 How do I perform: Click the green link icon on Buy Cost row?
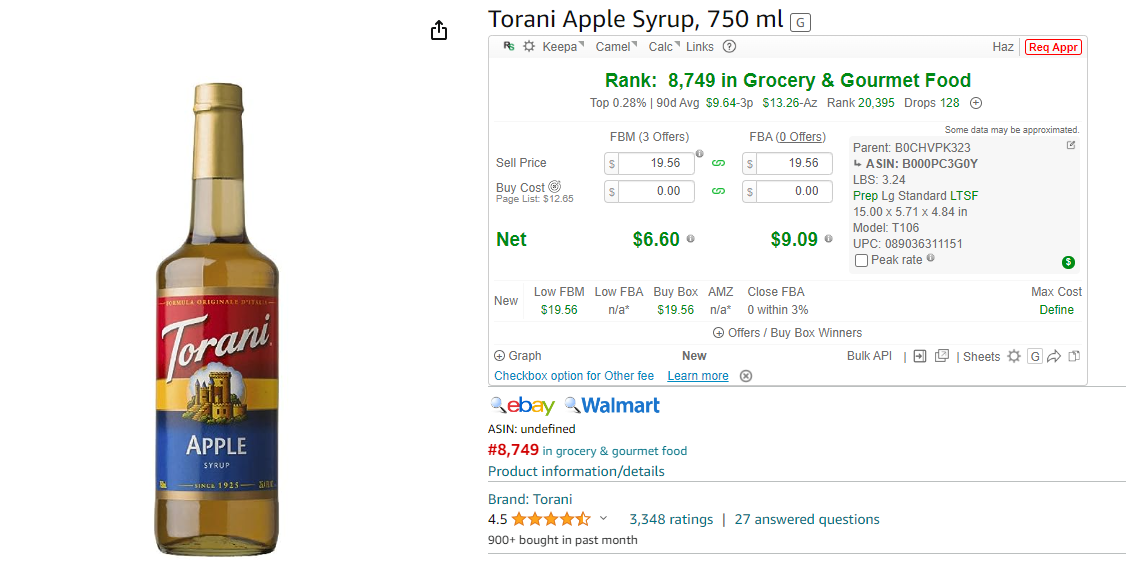[718, 191]
